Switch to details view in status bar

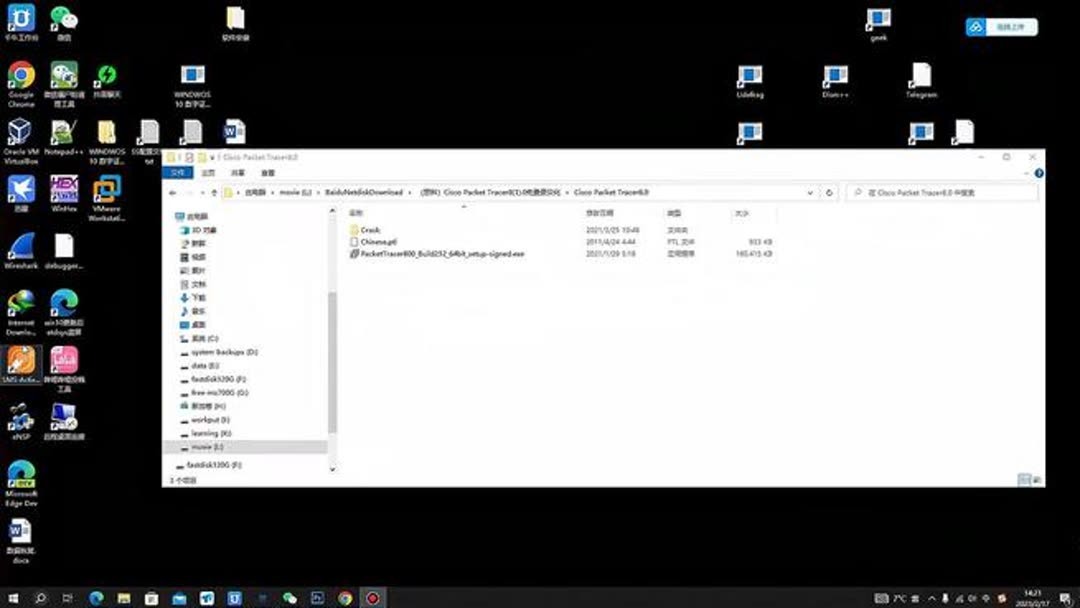pos(1024,479)
